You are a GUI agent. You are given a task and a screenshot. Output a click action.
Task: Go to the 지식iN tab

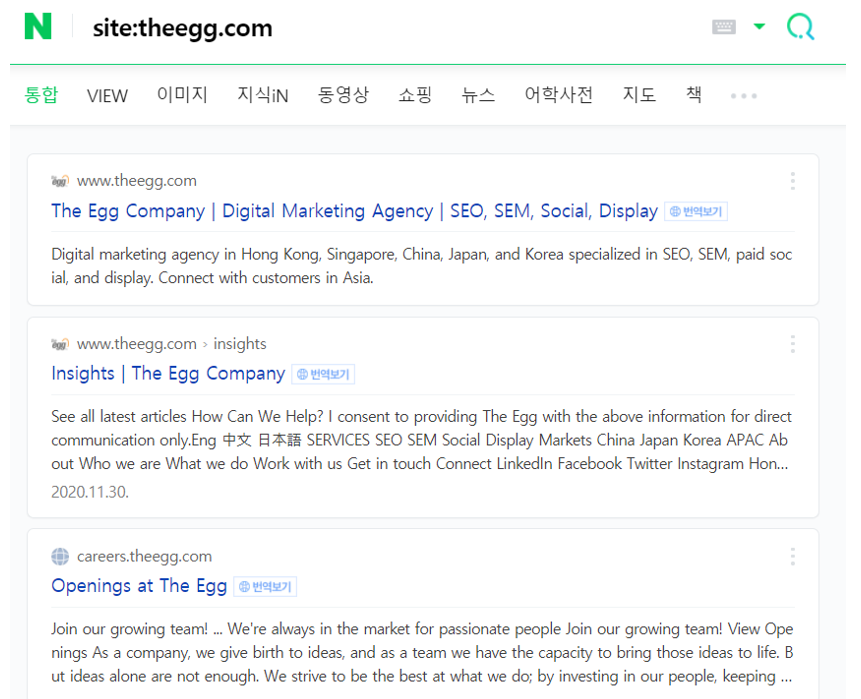[x=262, y=95]
